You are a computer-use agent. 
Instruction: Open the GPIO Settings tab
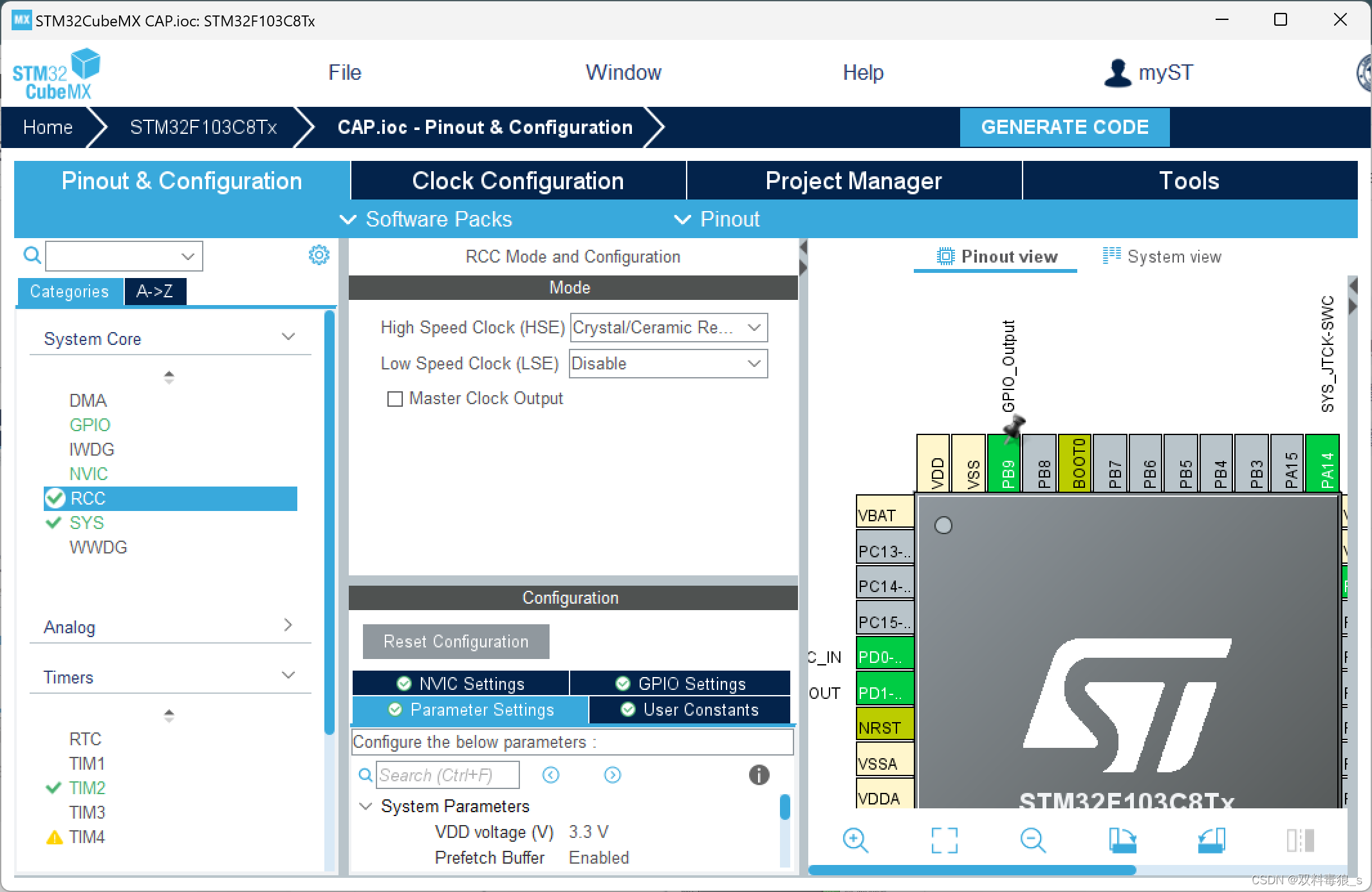pyautogui.click(x=680, y=683)
